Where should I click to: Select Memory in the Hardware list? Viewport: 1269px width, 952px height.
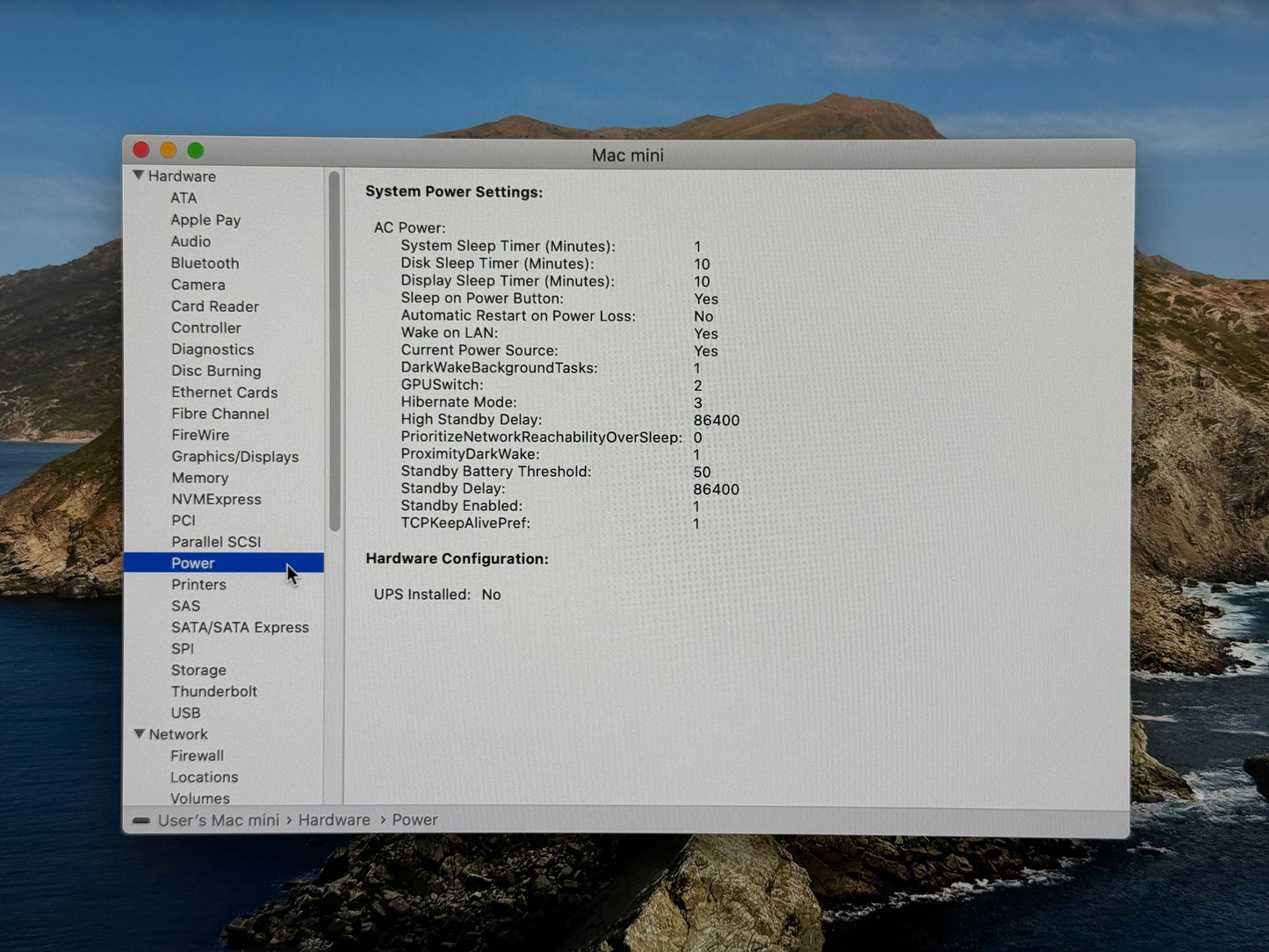coord(199,478)
